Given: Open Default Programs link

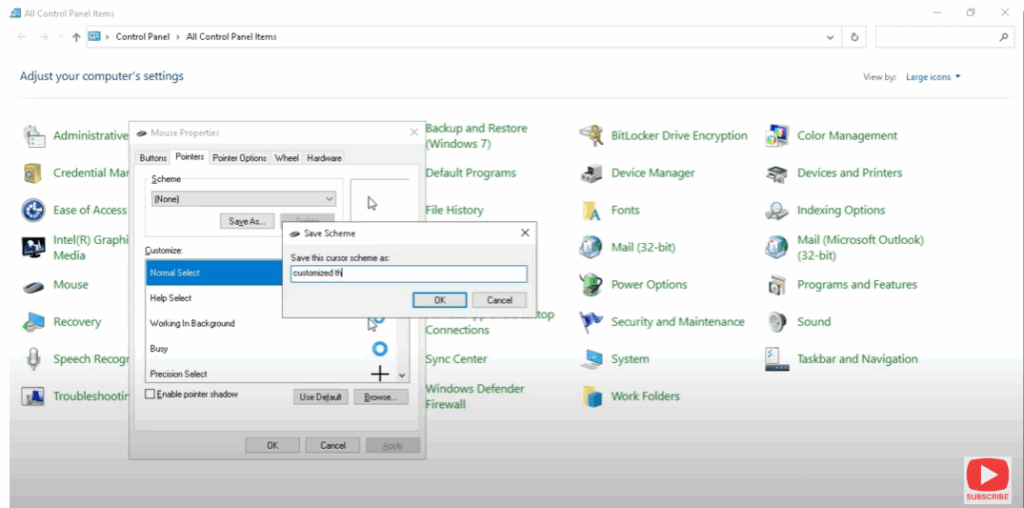Looking at the screenshot, I should 471,173.
